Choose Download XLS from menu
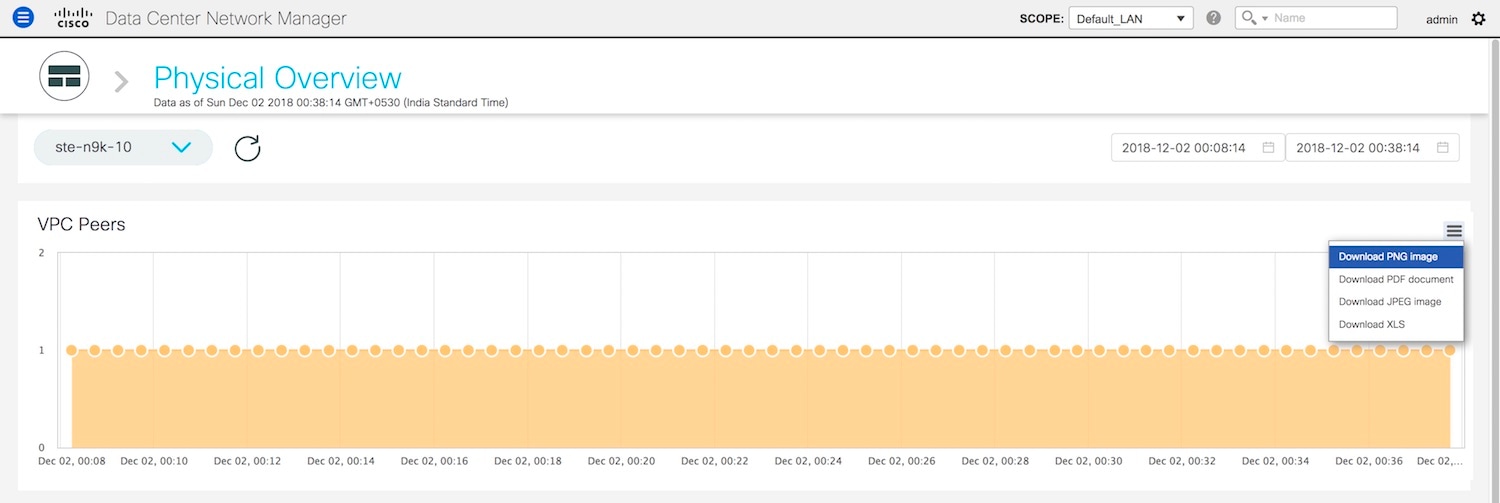1500x503 pixels. [1372, 324]
